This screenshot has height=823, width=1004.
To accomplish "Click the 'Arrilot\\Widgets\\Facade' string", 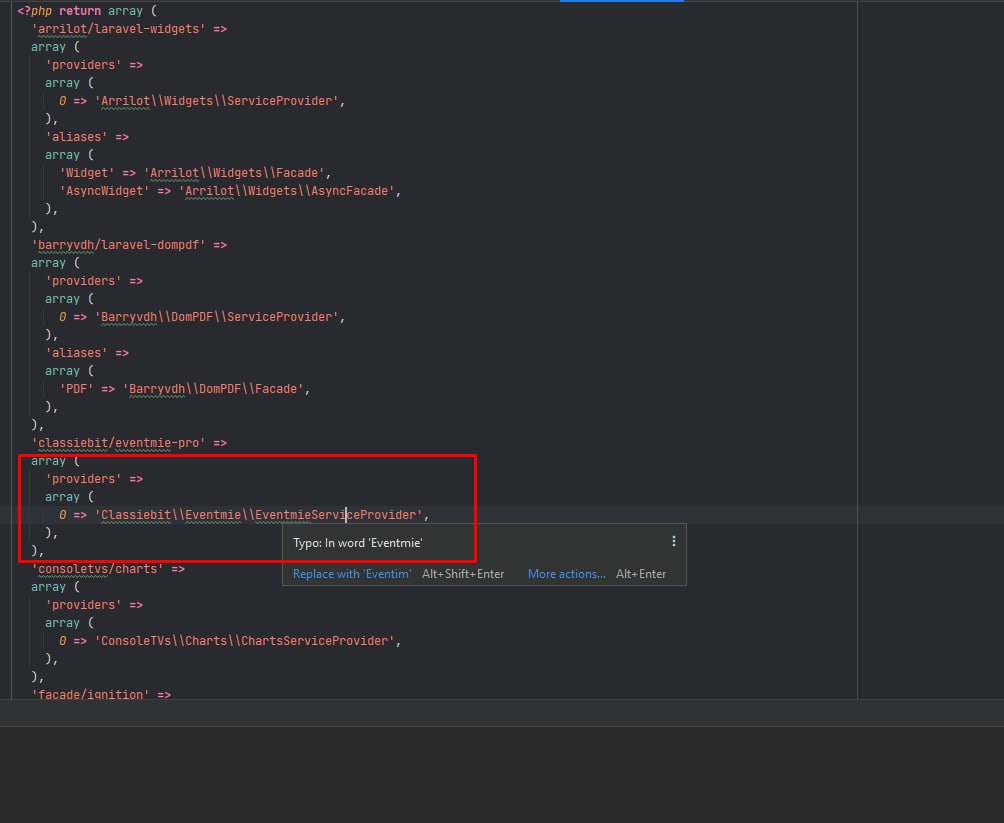I will 234,173.
